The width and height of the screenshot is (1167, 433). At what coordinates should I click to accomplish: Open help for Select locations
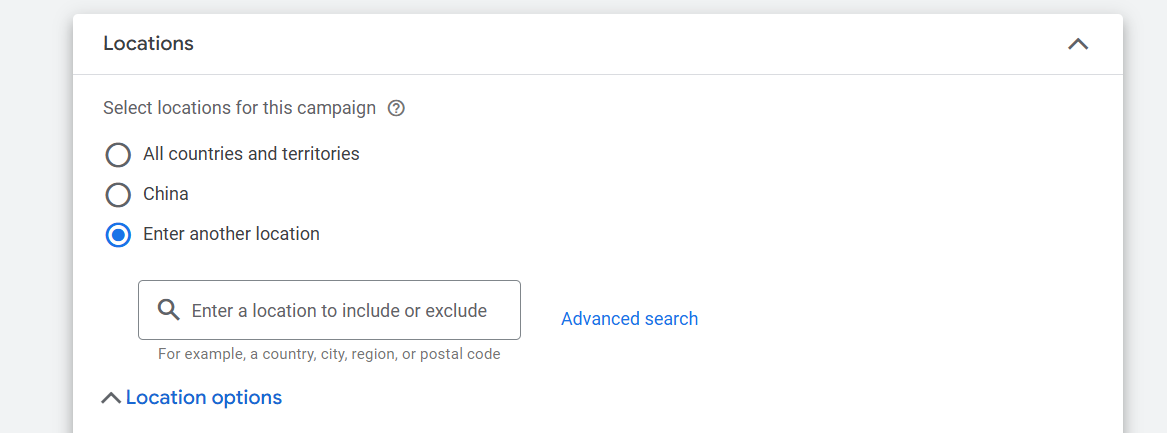click(x=396, y=108)
